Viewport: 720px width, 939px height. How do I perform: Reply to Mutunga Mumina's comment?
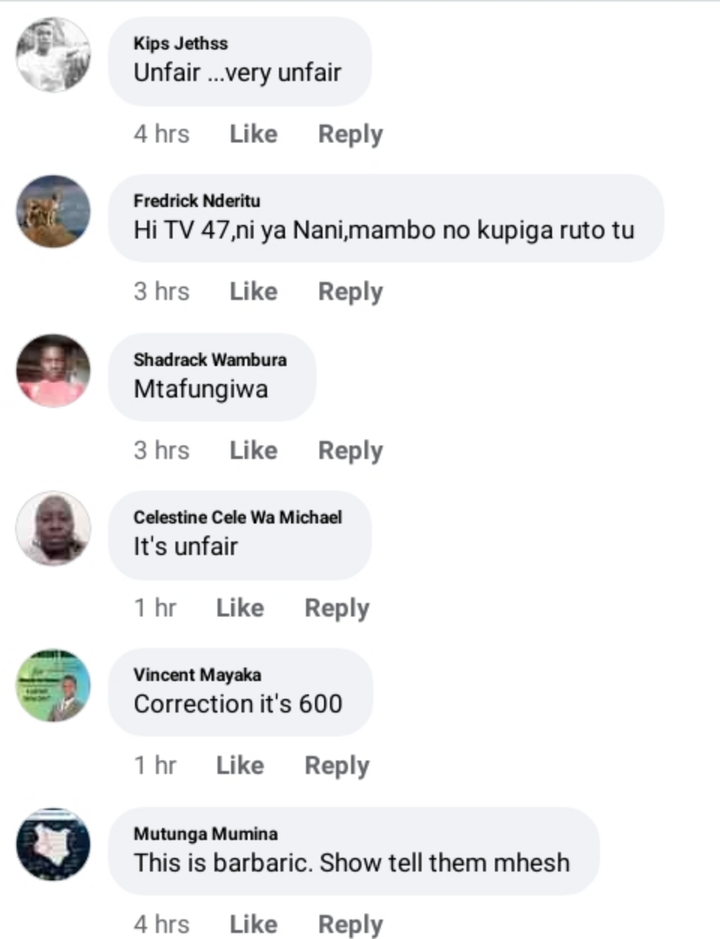(x=350, y=924)
